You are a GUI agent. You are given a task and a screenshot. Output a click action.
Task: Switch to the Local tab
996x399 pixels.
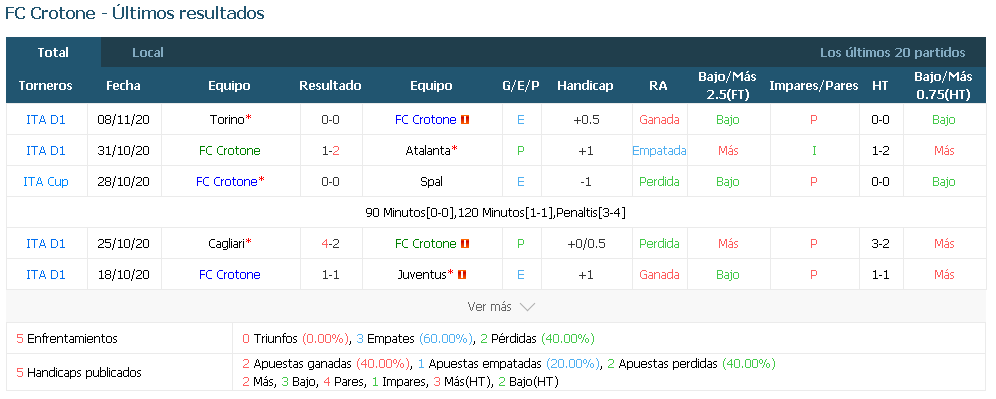point(148,53)
